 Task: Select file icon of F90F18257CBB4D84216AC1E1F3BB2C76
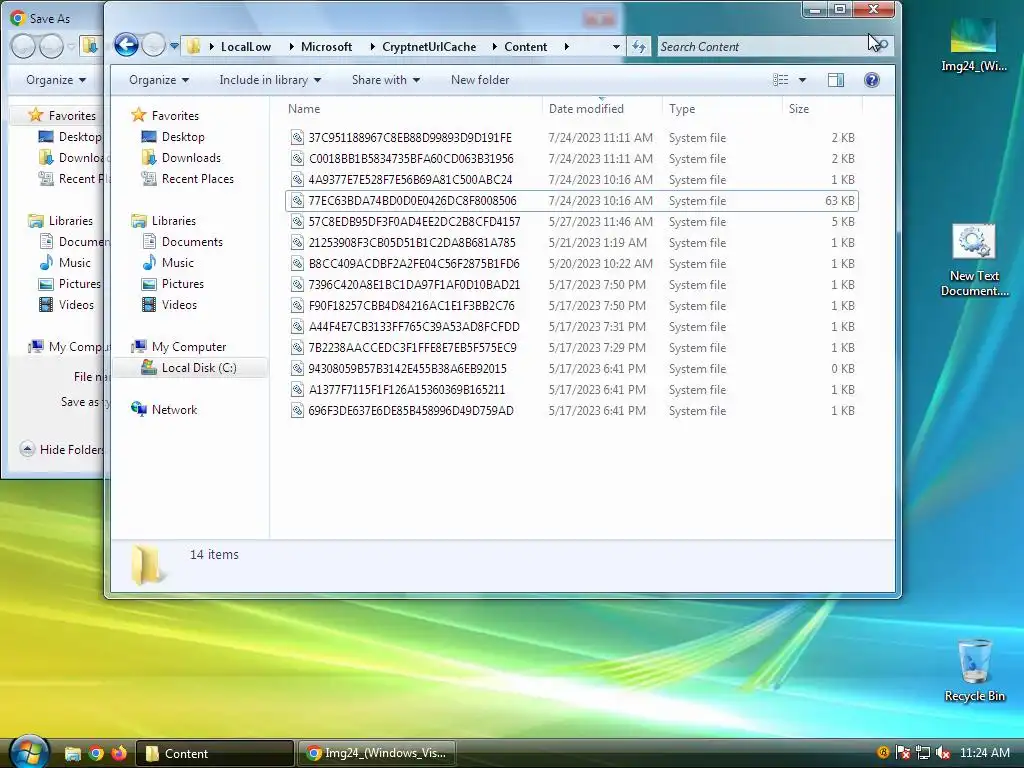click(297, 306)
